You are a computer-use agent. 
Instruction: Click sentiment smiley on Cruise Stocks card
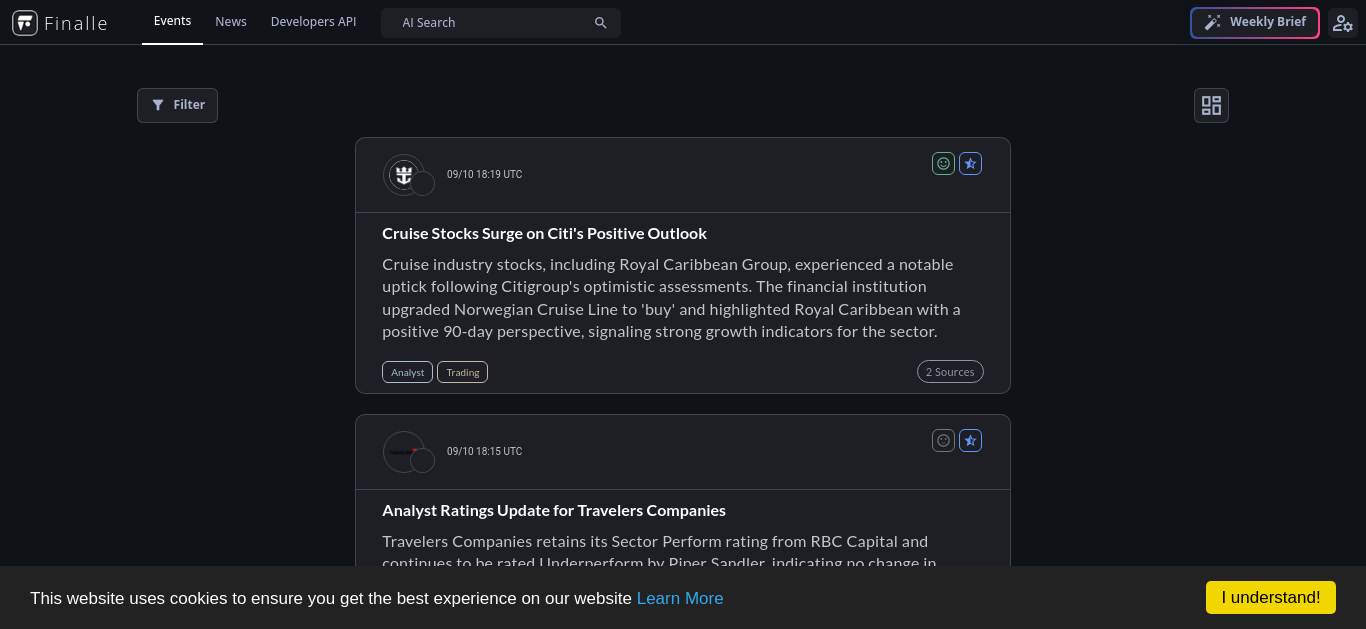(943, 163)
